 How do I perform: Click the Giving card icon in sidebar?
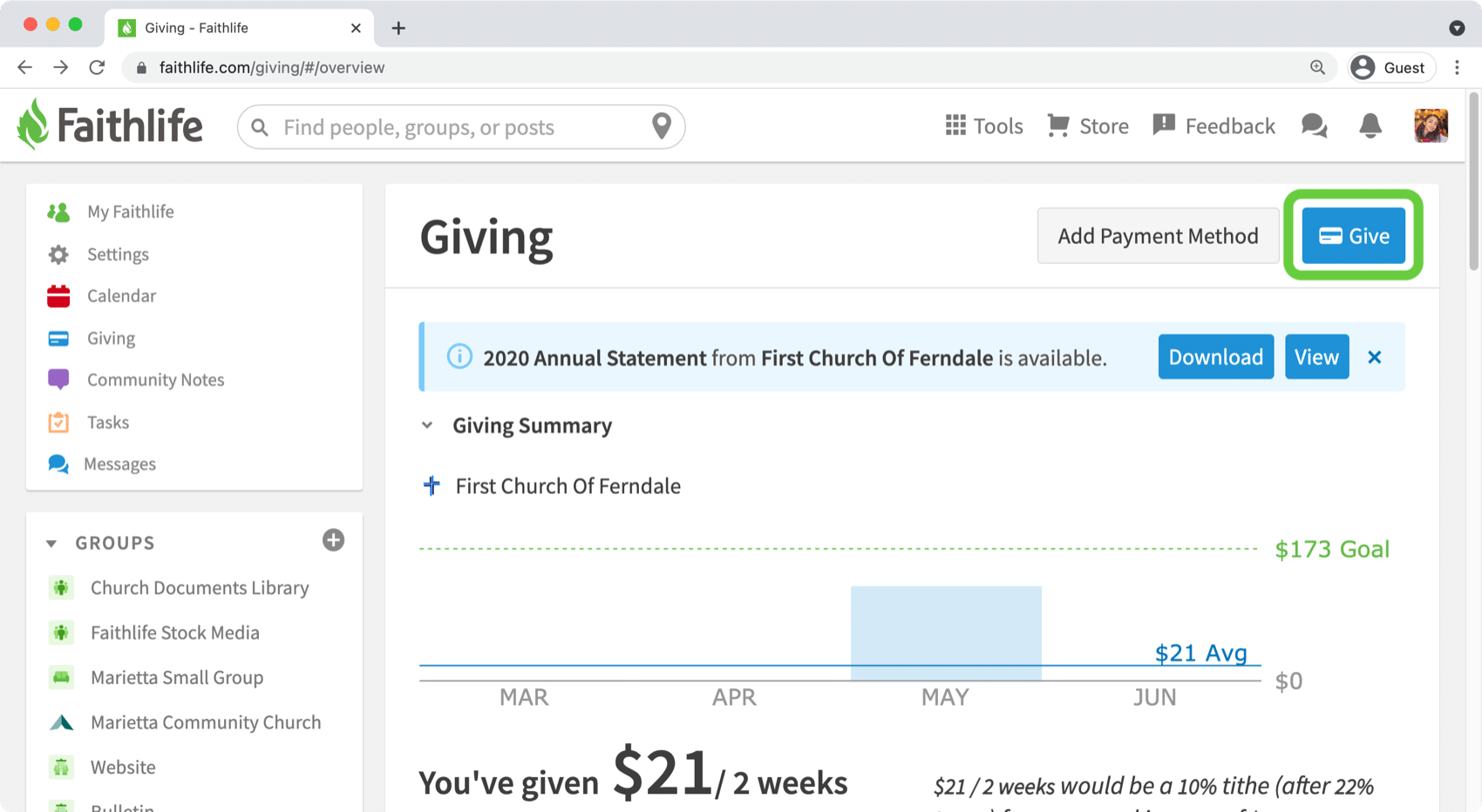tap(58, 338)
